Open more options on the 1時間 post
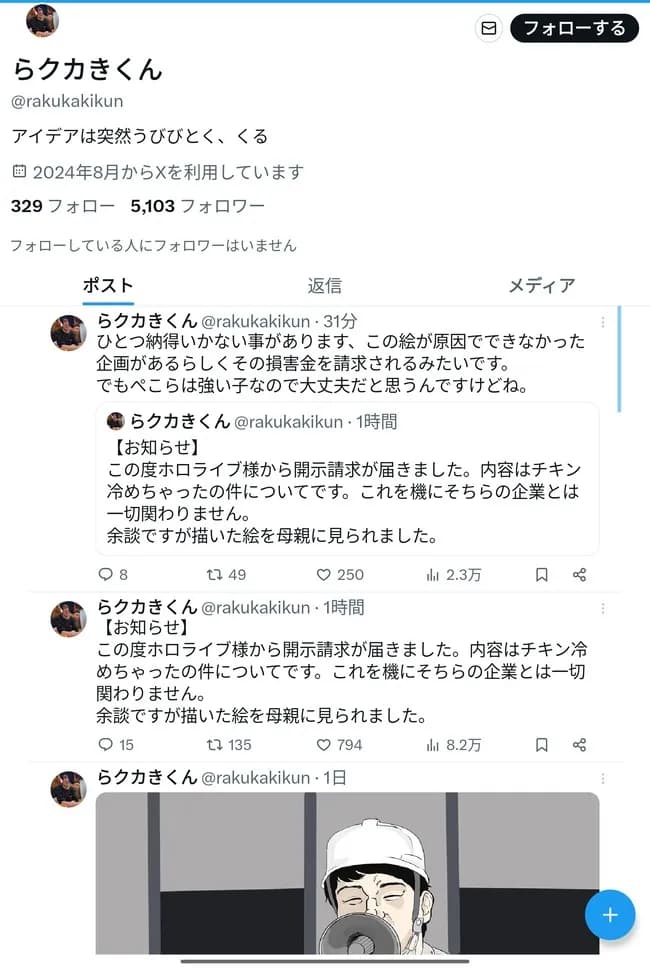Image resolution: width=650 pixels, height=969 pixels. [x=603, y=607]
